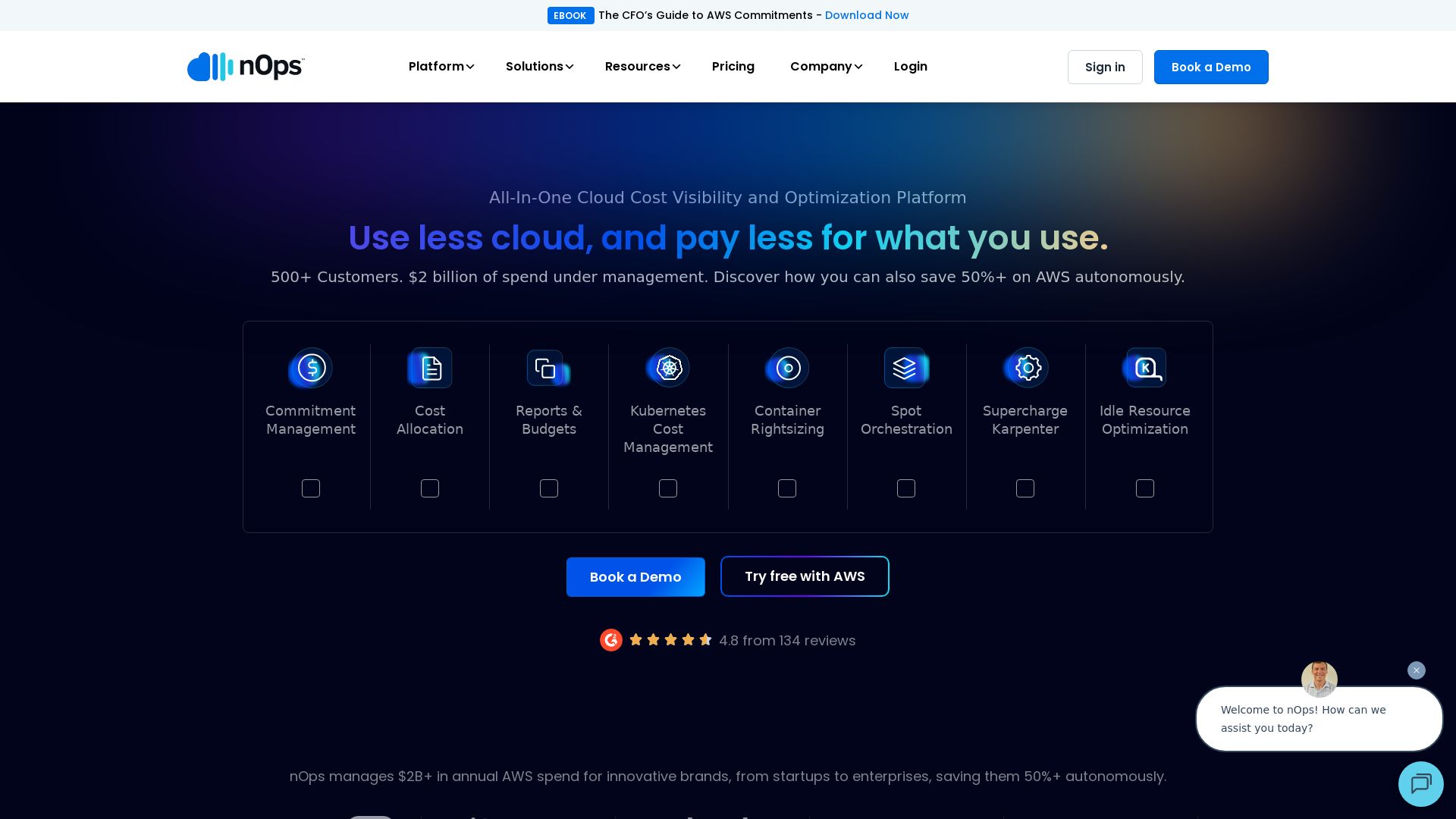Screen dimensions: 1456x819
Task: Dismiss the chat welcome message
Action: (x=1416, y=670)
